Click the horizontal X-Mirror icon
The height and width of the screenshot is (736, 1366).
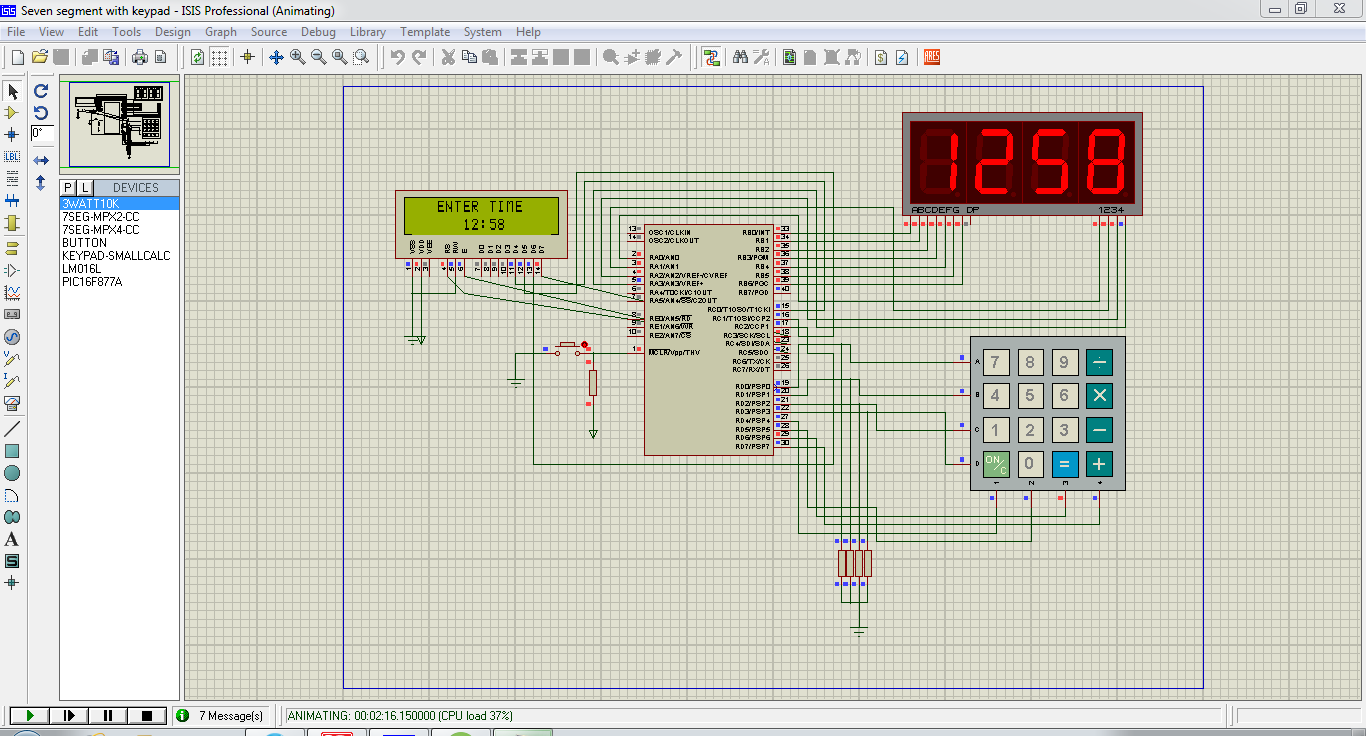[41, 160]
